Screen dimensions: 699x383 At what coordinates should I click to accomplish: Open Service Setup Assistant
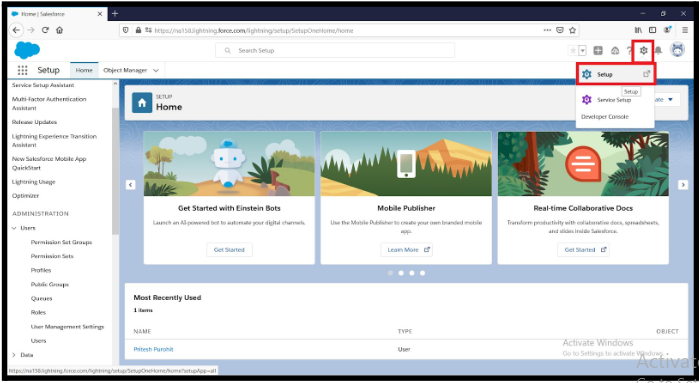[43, 85]
